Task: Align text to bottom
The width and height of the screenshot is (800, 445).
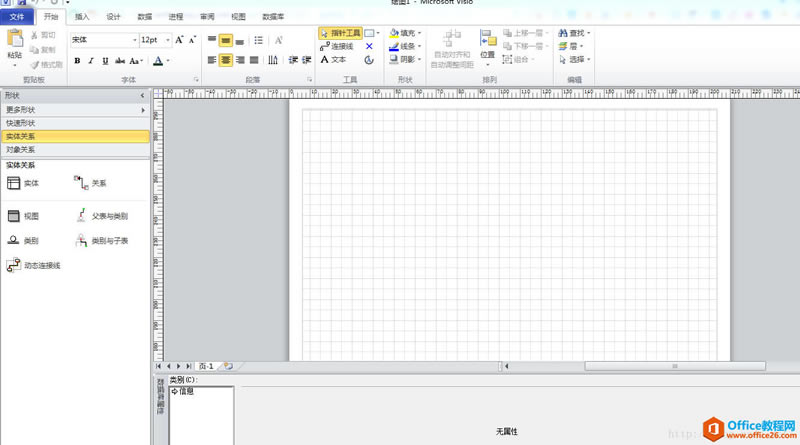Action: (x=240, y=40)
